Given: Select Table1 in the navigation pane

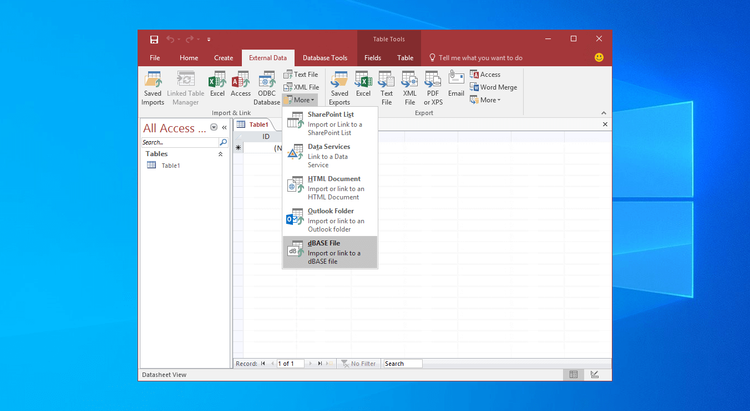Looking at the screenshot, I should (171, 166).
